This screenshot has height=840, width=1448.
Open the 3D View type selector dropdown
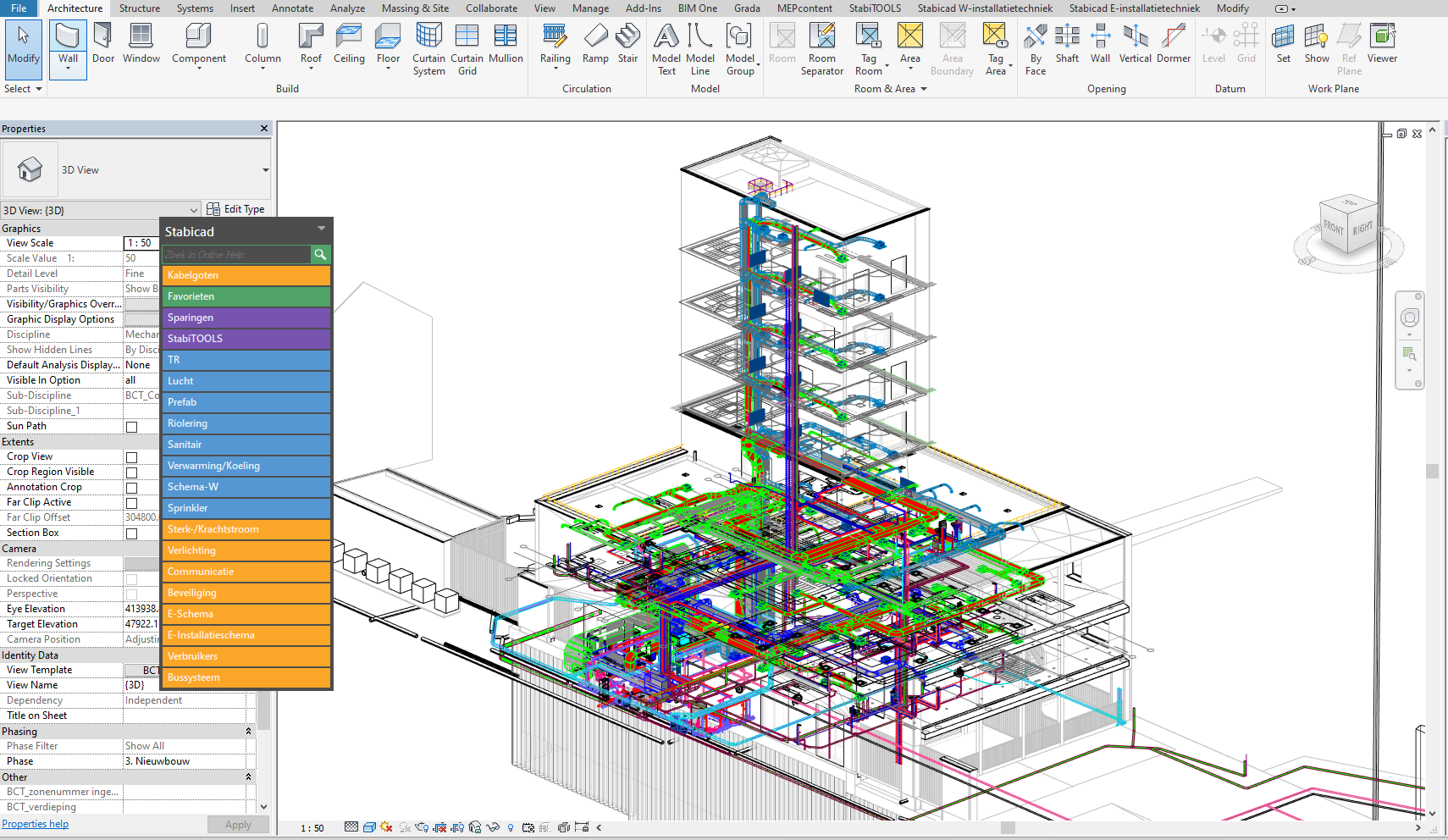tap(265, 170)
